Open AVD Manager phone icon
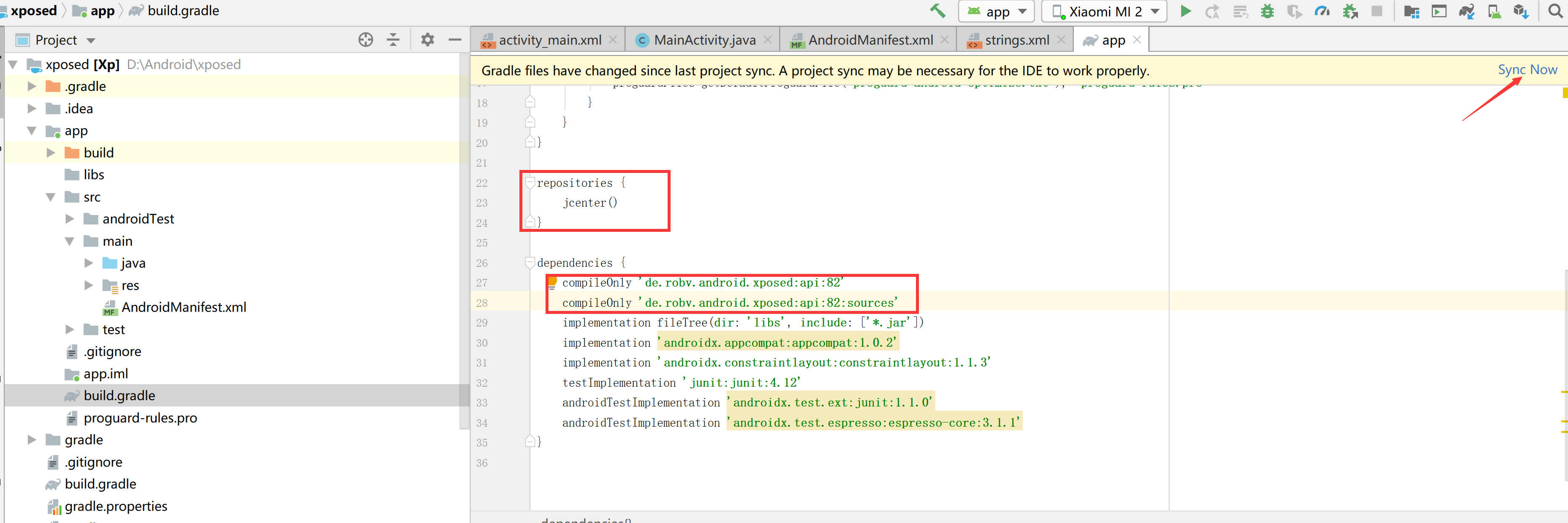Image resolution: width=1568 pixels, height=523 pixels. (x=1494, y=11)
